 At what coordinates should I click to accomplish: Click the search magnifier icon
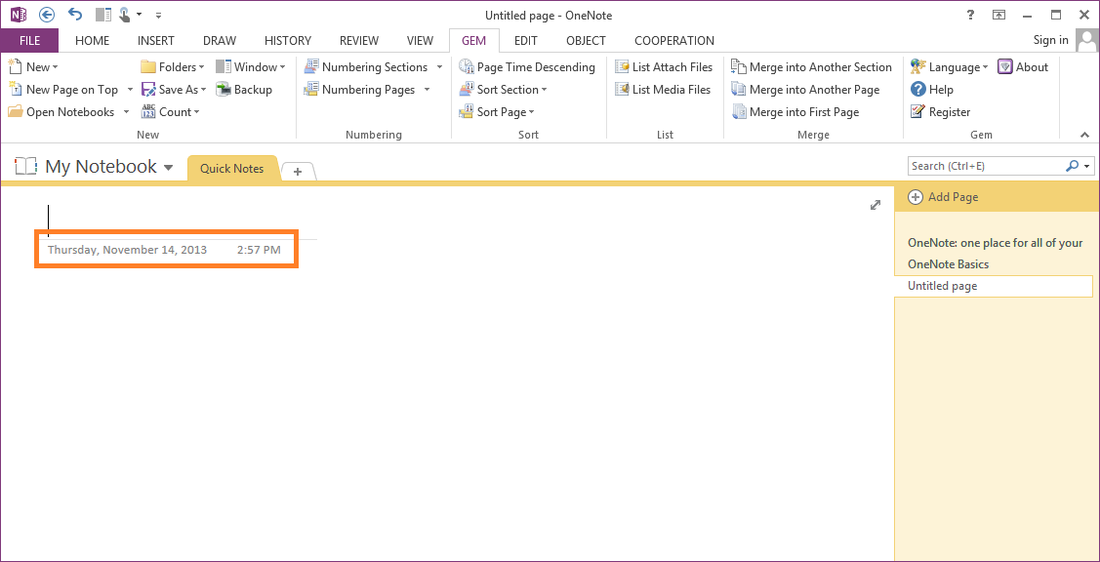(x=1071, y=166)
